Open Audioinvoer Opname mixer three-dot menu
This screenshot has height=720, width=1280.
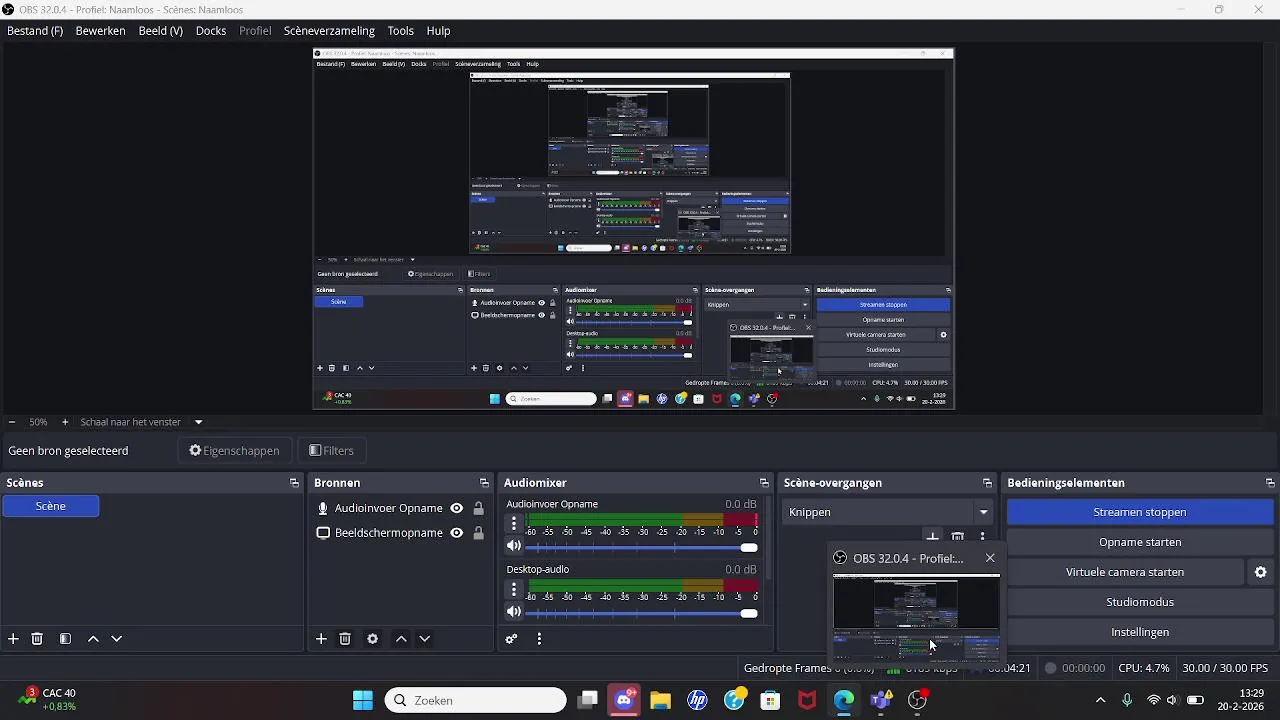click(x=514, y=523)
